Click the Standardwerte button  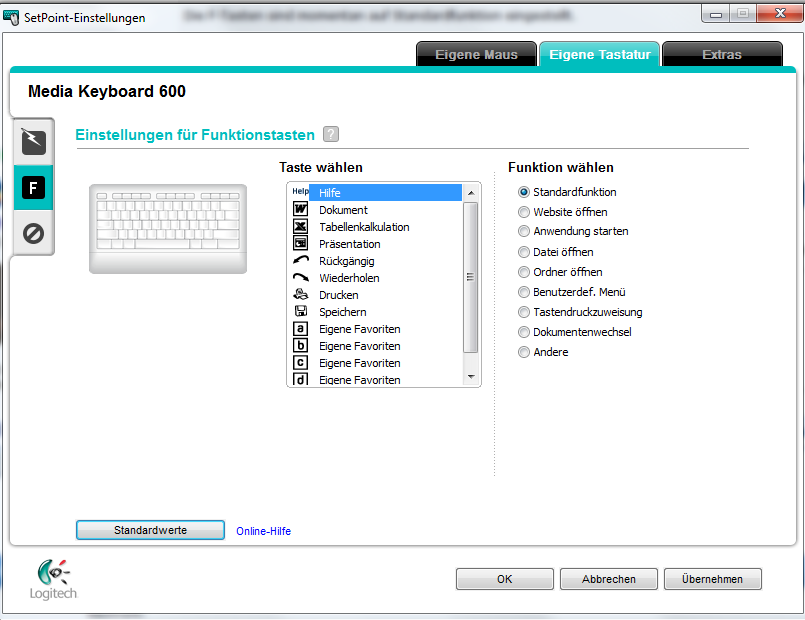pos(150,530)
